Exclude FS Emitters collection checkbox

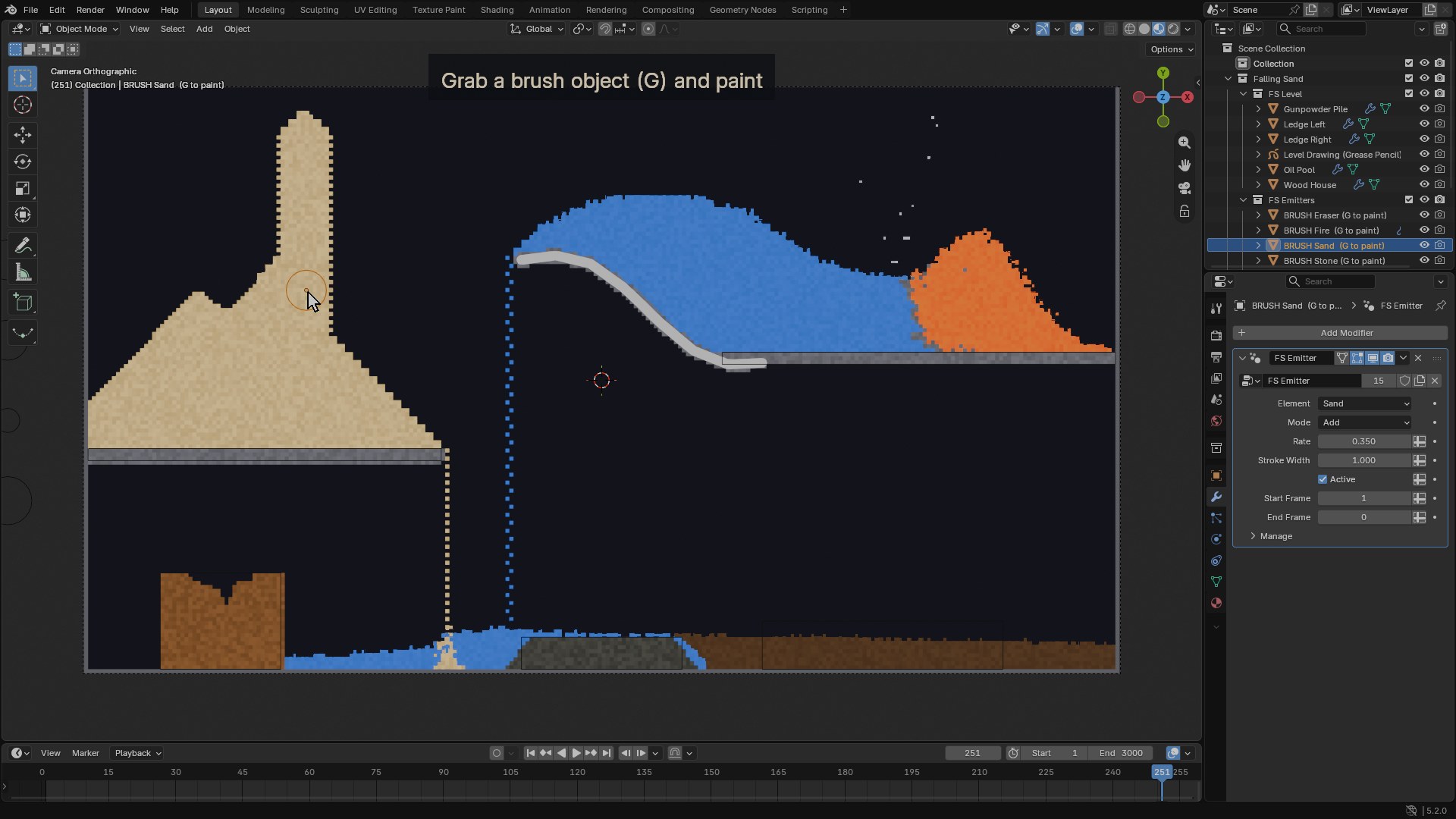pyautogui.click(x=1409, y=199)
